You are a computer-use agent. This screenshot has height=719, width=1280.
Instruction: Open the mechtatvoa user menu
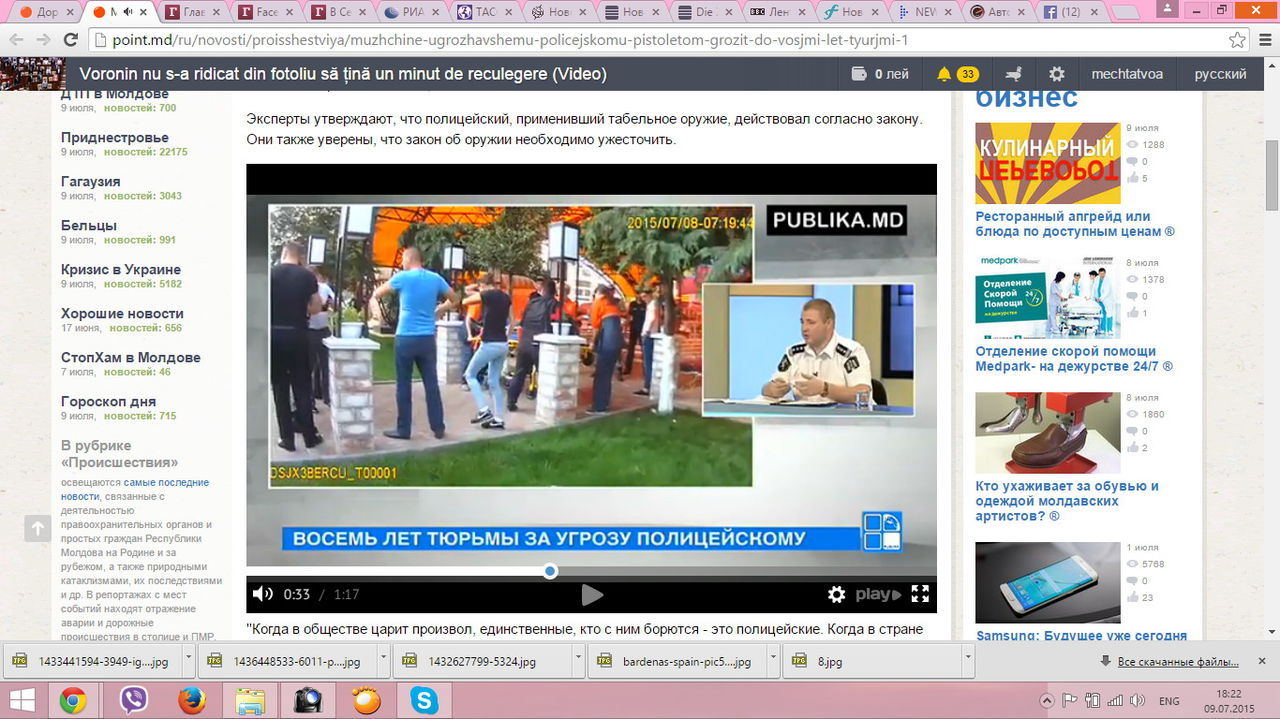pos(1126,74)
